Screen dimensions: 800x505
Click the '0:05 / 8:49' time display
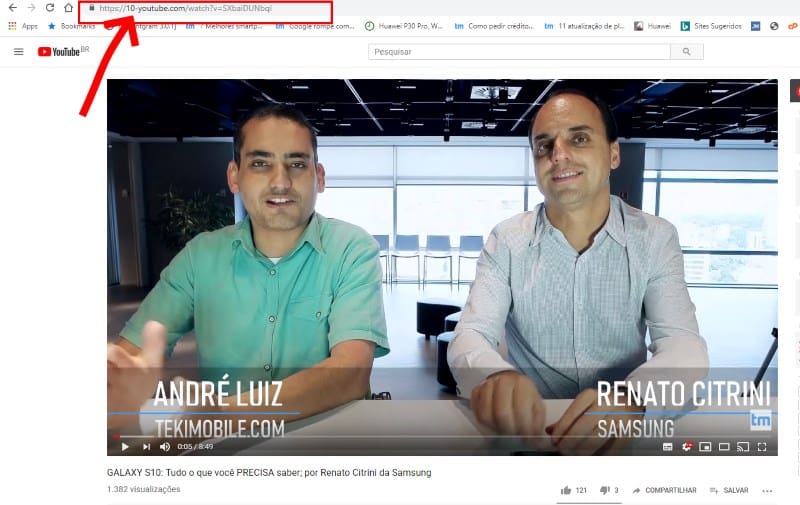pos(195,447)
